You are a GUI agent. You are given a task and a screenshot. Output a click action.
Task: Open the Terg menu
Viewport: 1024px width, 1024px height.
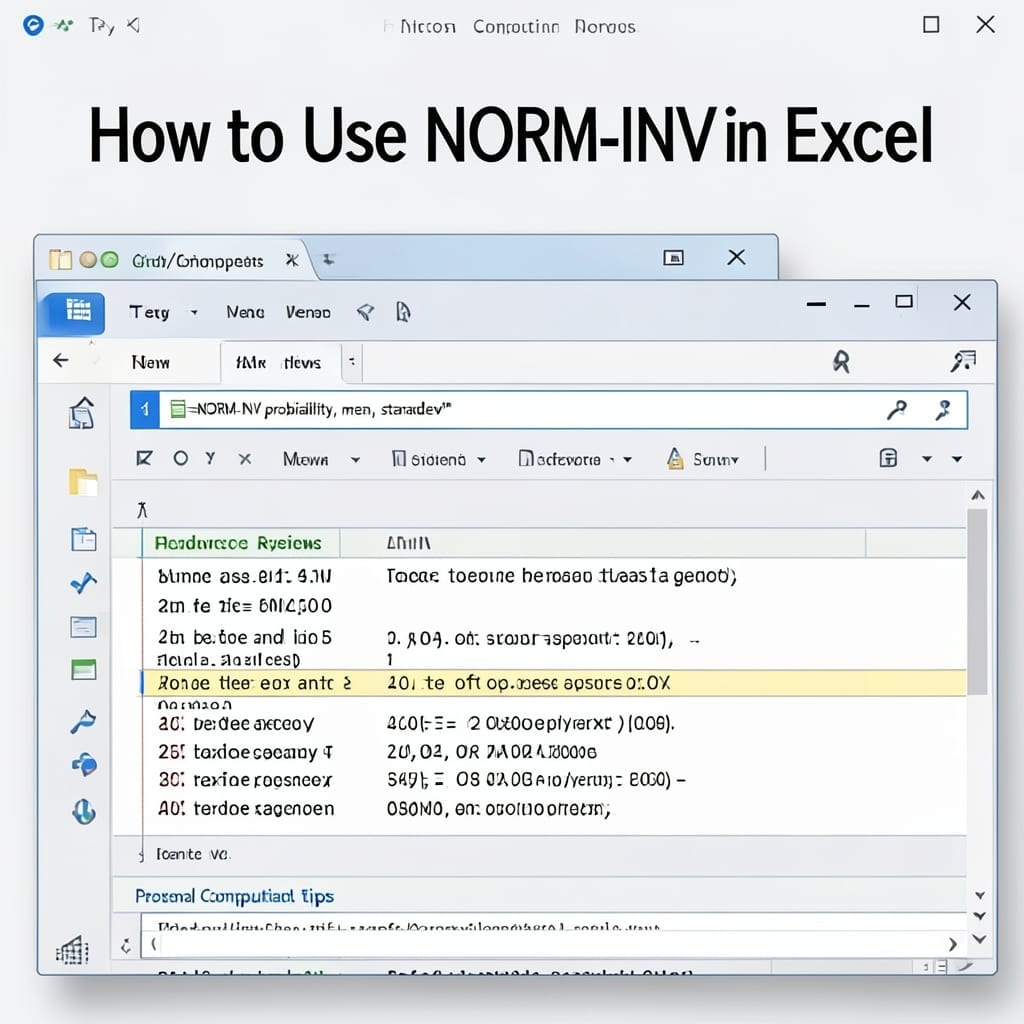(150, 313)
